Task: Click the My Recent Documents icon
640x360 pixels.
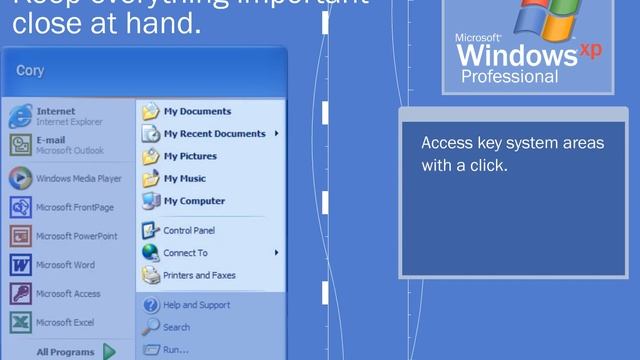Action: pos(151,133)
